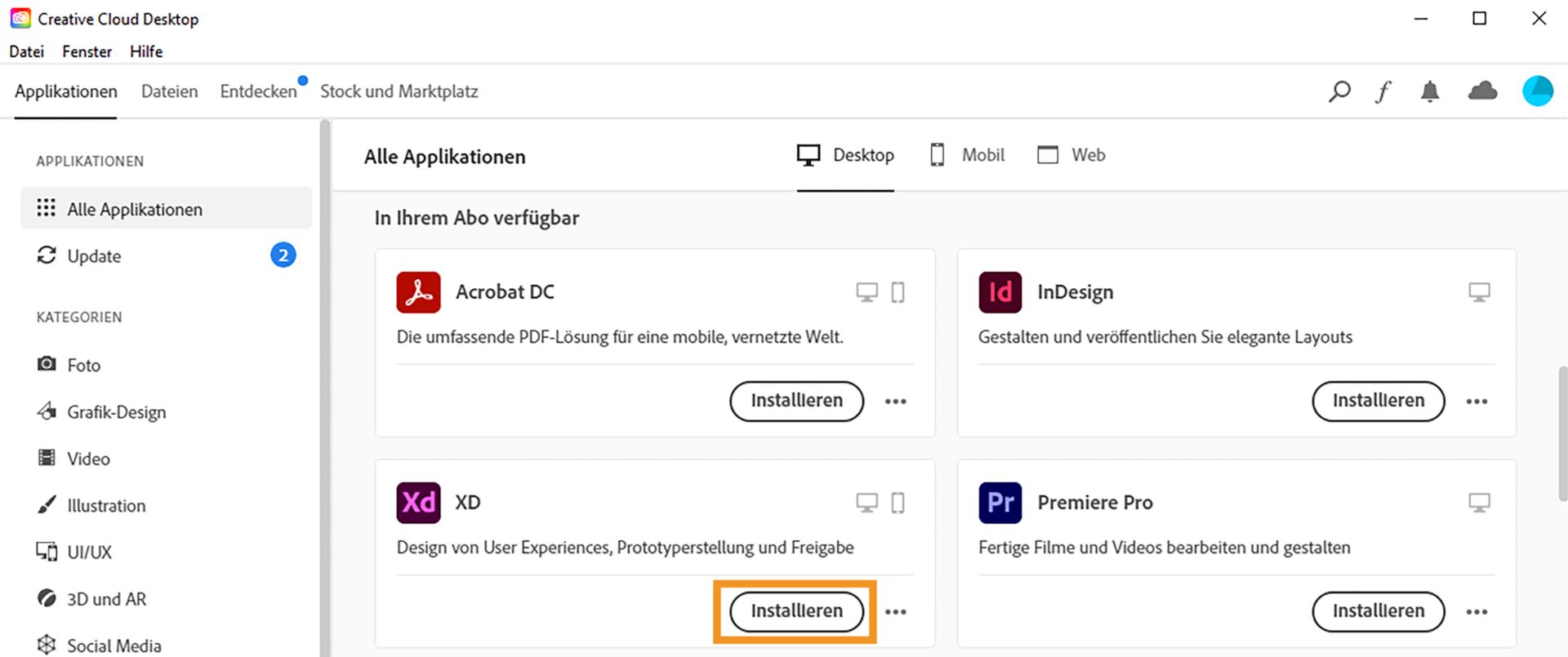Show Web applications tab
Image resolution: width=1568 pixels, height=657 pixels.
[x=1071, y=155]
